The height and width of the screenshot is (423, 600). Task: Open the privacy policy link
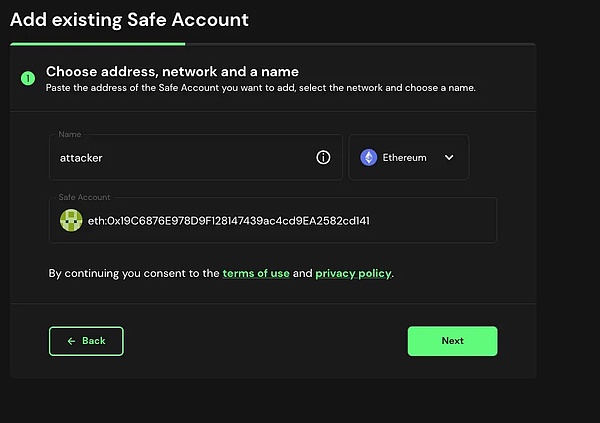(353, 273)
